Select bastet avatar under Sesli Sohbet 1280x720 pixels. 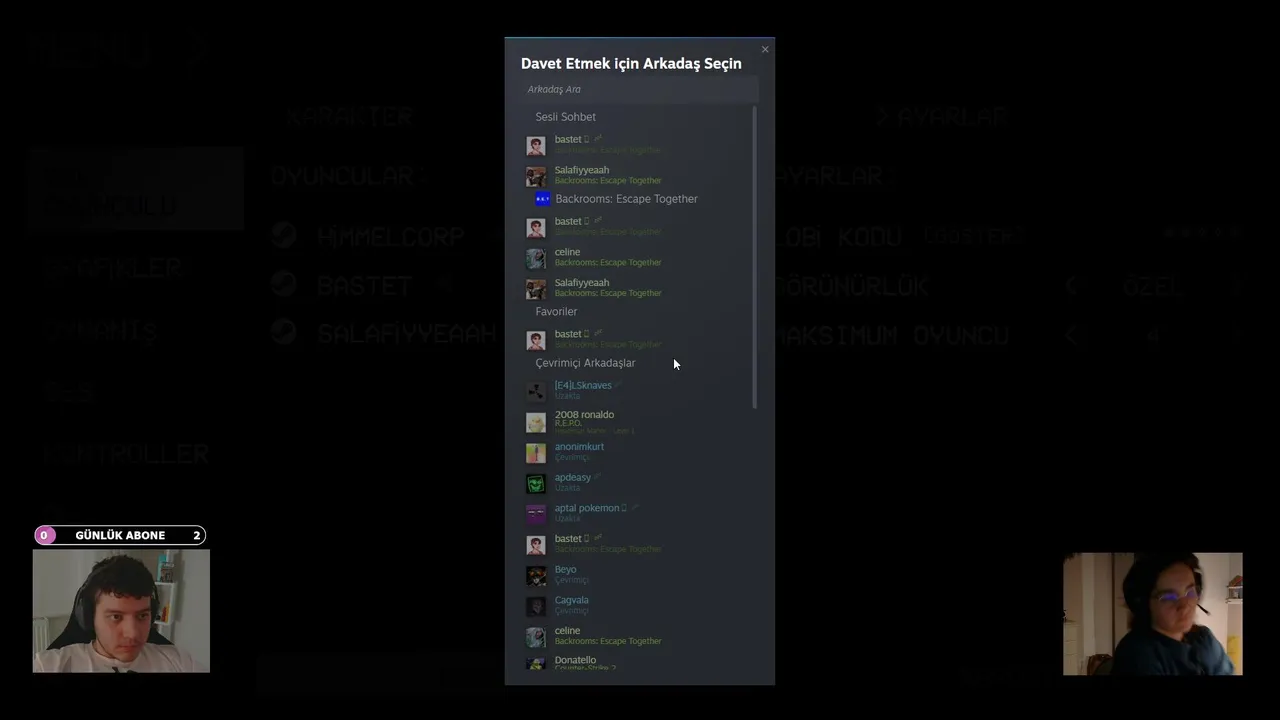536,145
